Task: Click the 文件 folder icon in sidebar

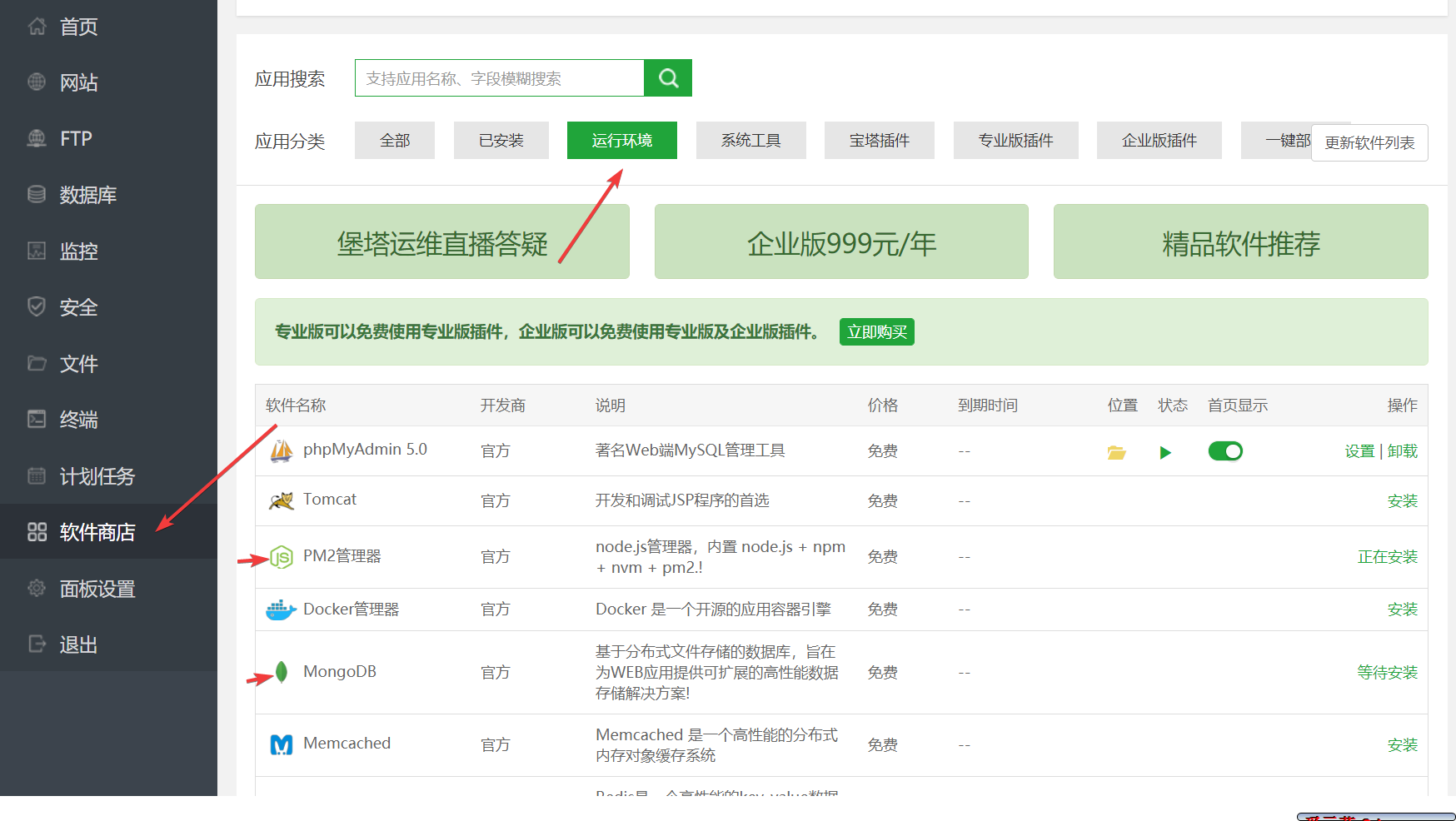Action: [37, 363]
